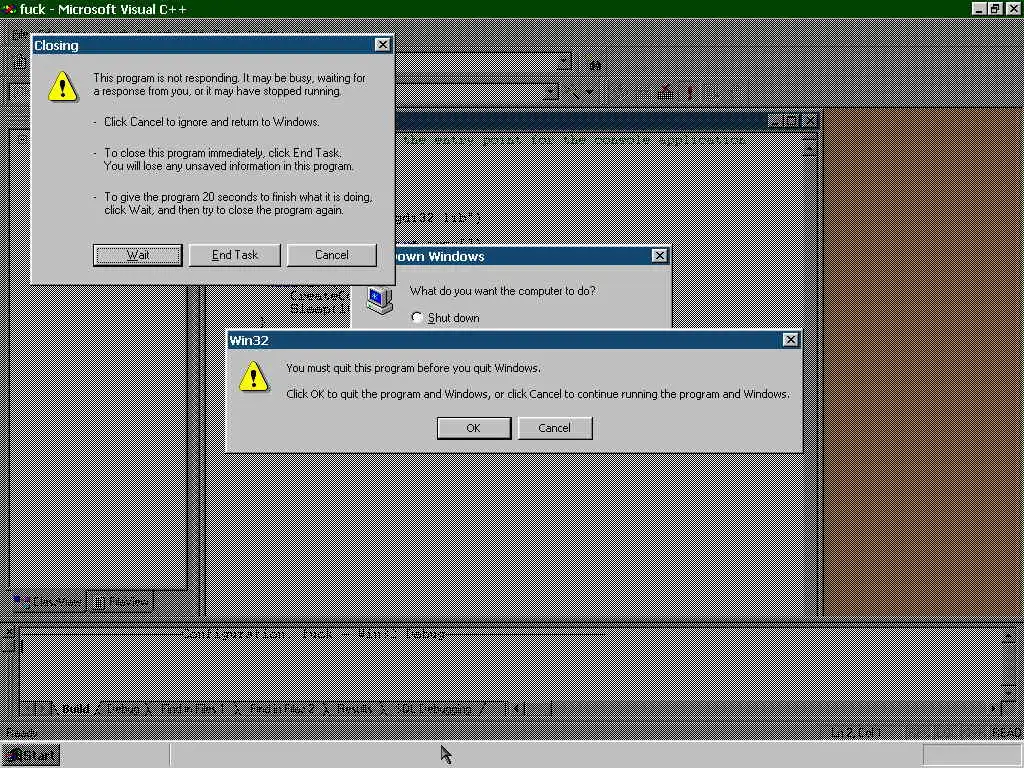Click the output tab scroll-right arrow
Viewport: 1024px width, 768px height.
click(43, 708)
